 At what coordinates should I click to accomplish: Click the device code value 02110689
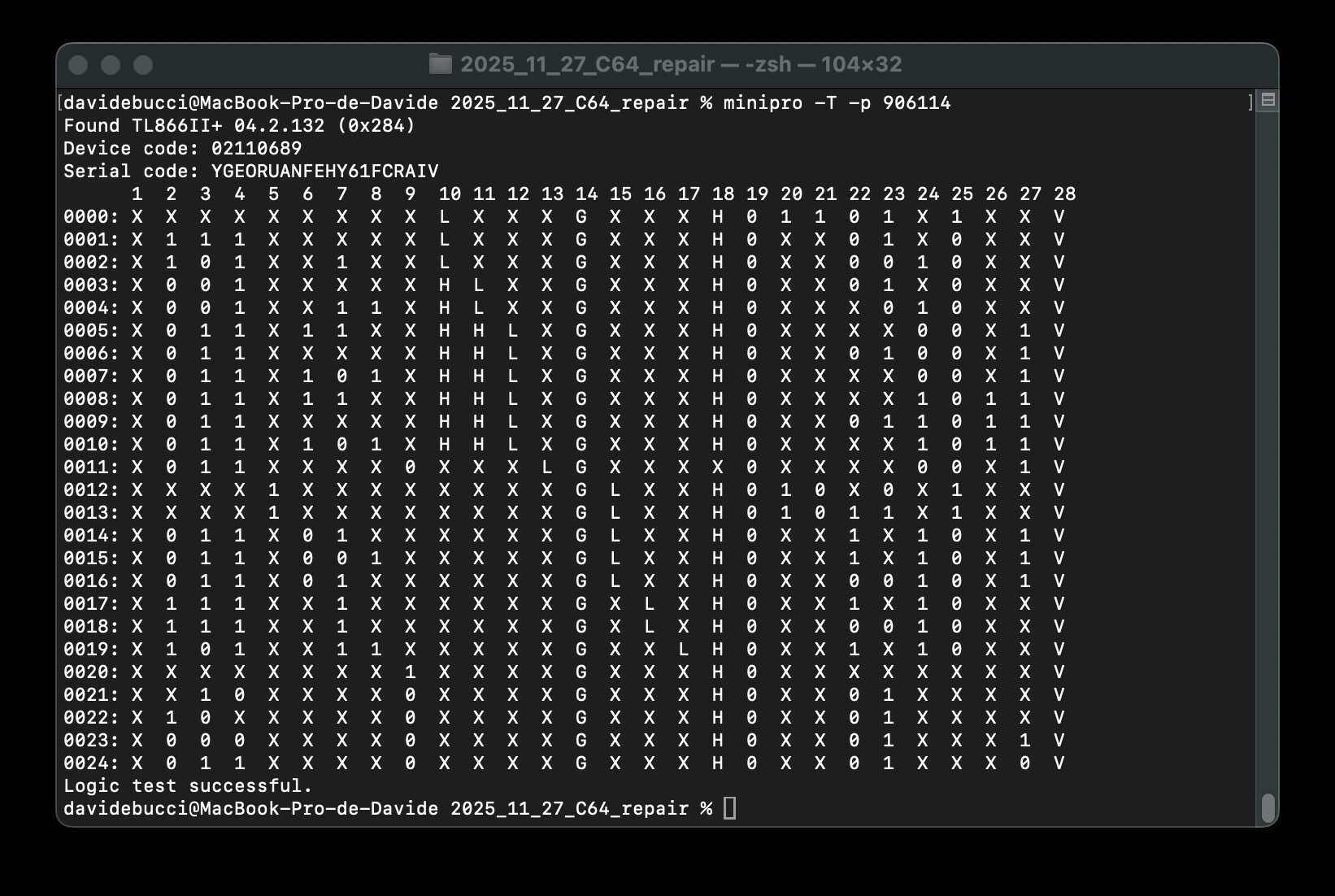[256, 149]
